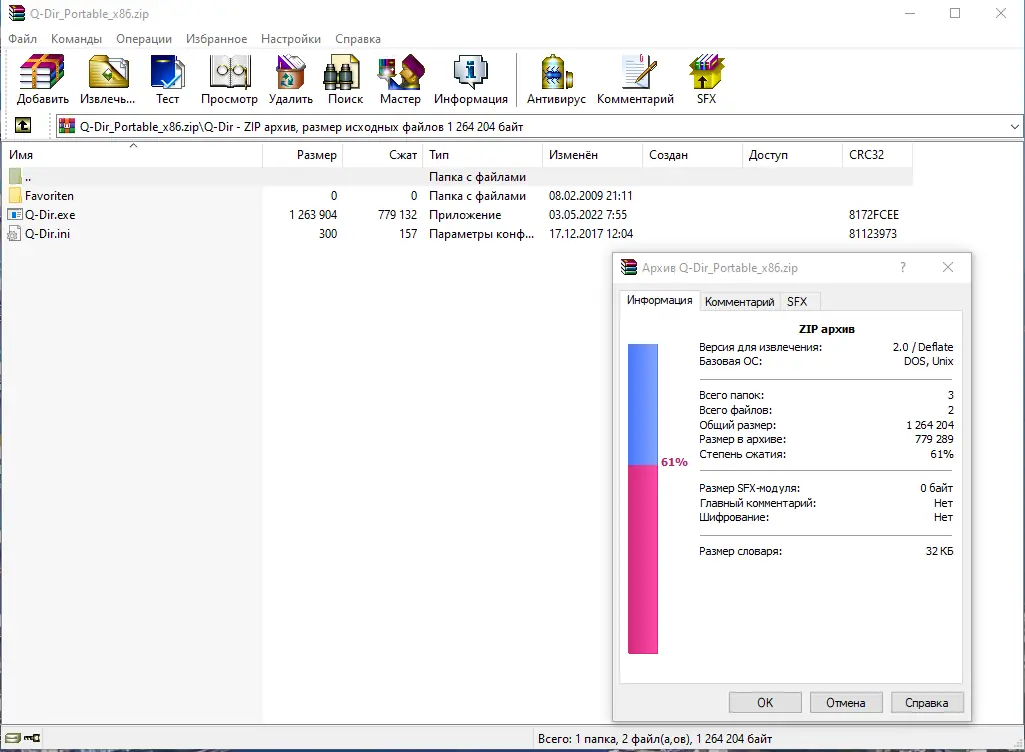The width and height of the screenshot is (1025, 752).
Task: Go up one folder level arrow
Action: coord(23,125)
